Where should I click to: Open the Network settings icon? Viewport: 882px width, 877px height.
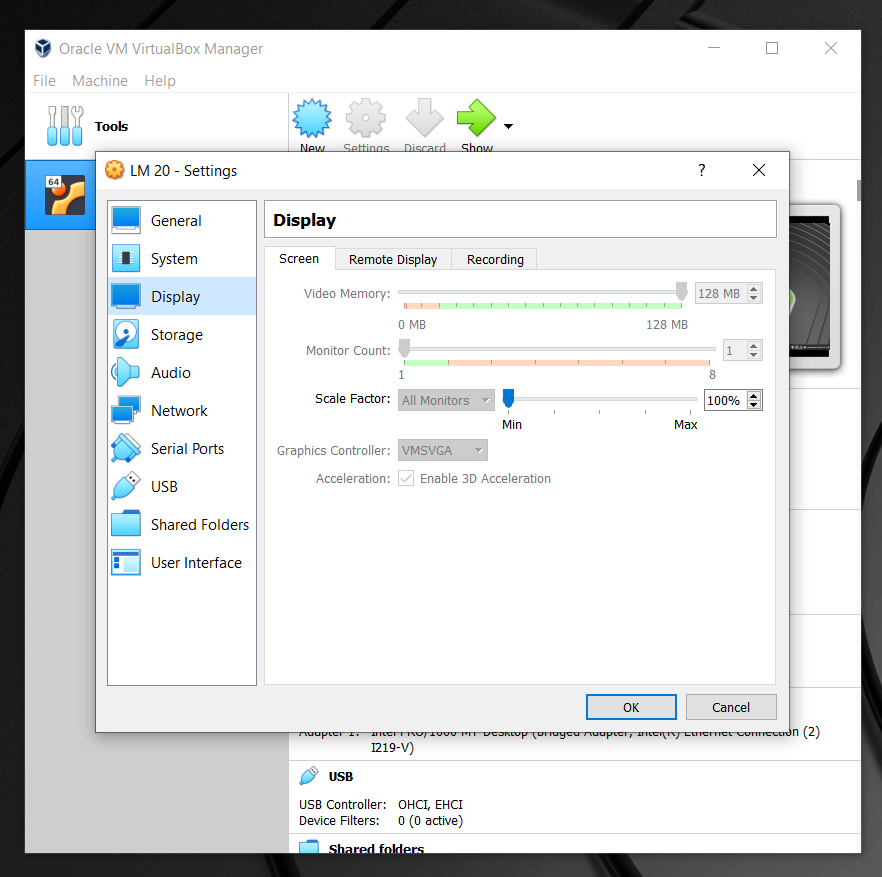(x=126, y=411)
